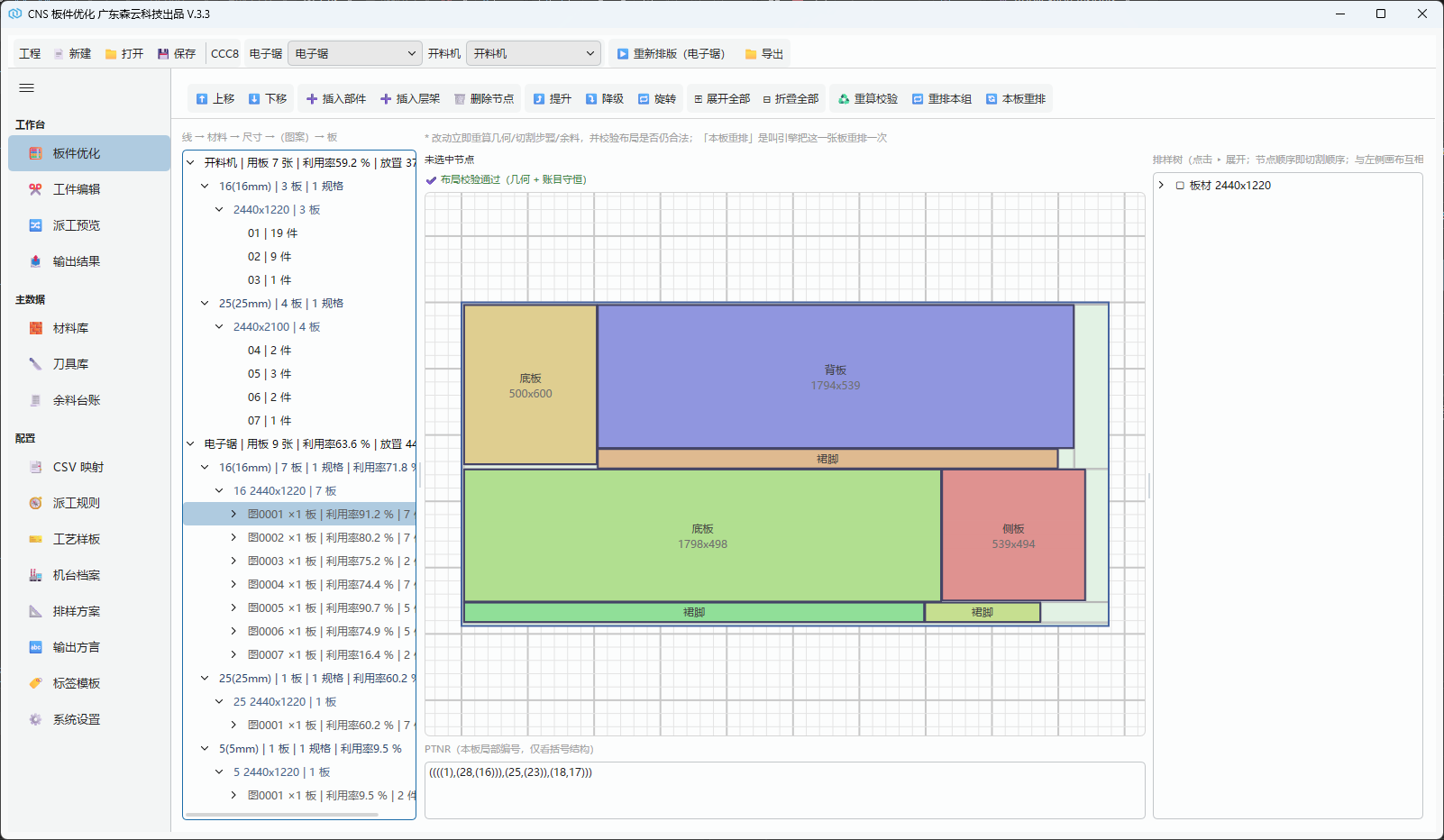Click 删除节点 delete node tool
Screen dimensions: 1444x840
click(x=484, y=99)
